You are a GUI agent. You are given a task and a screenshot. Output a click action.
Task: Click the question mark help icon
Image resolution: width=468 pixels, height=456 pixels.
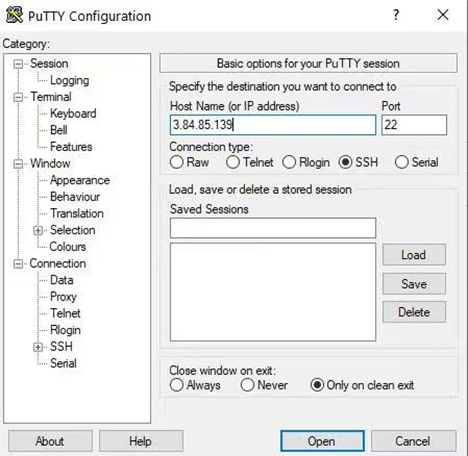[x=396, y=15]
